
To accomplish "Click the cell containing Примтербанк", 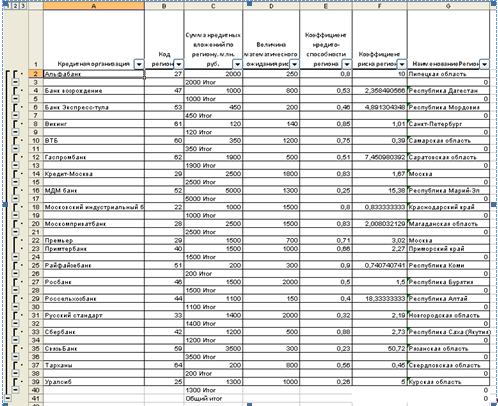I will (94, 249).
